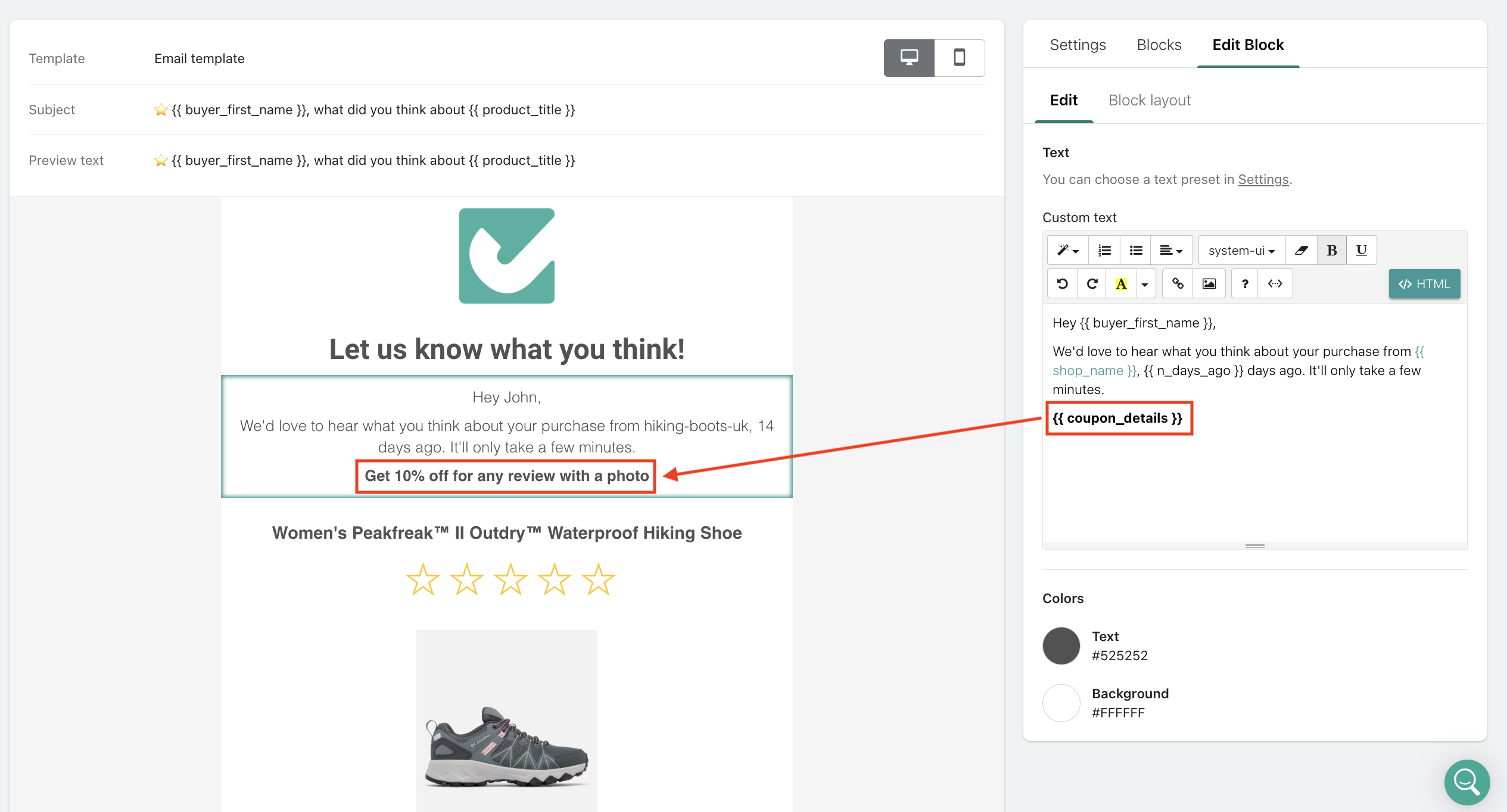Image resolution: width=1507 pixels, height=812 pixels.
Task: Click the undo icon in editor
Action: (x=1062, y=284)
